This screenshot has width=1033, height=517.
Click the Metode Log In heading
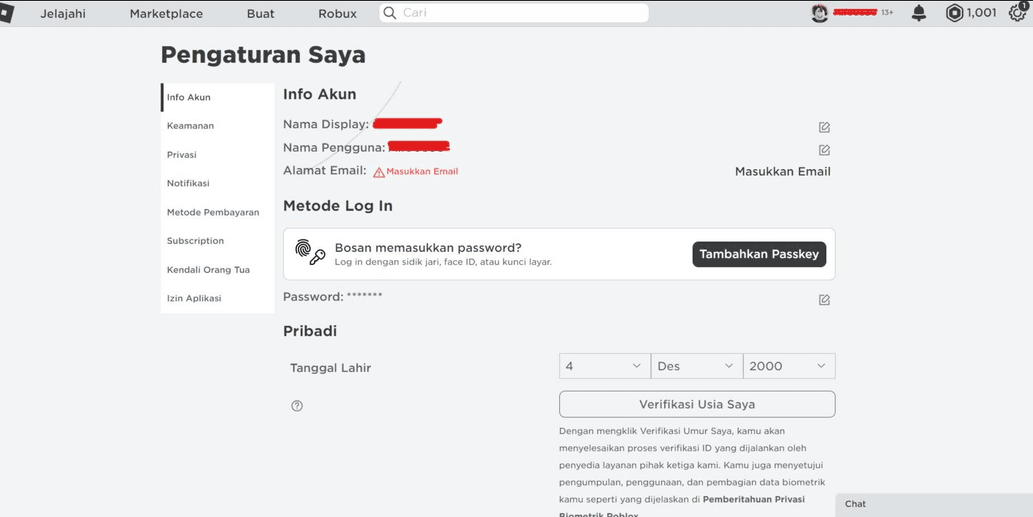coord(337,206)
